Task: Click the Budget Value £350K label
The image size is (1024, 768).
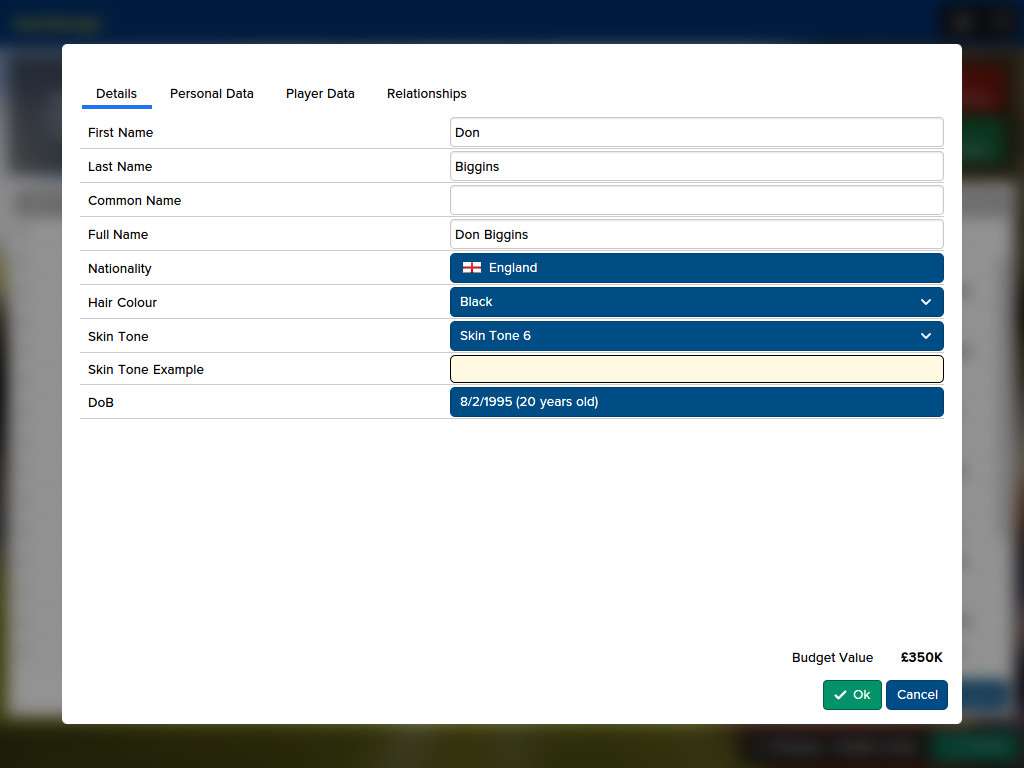Action: pos(920,657)
